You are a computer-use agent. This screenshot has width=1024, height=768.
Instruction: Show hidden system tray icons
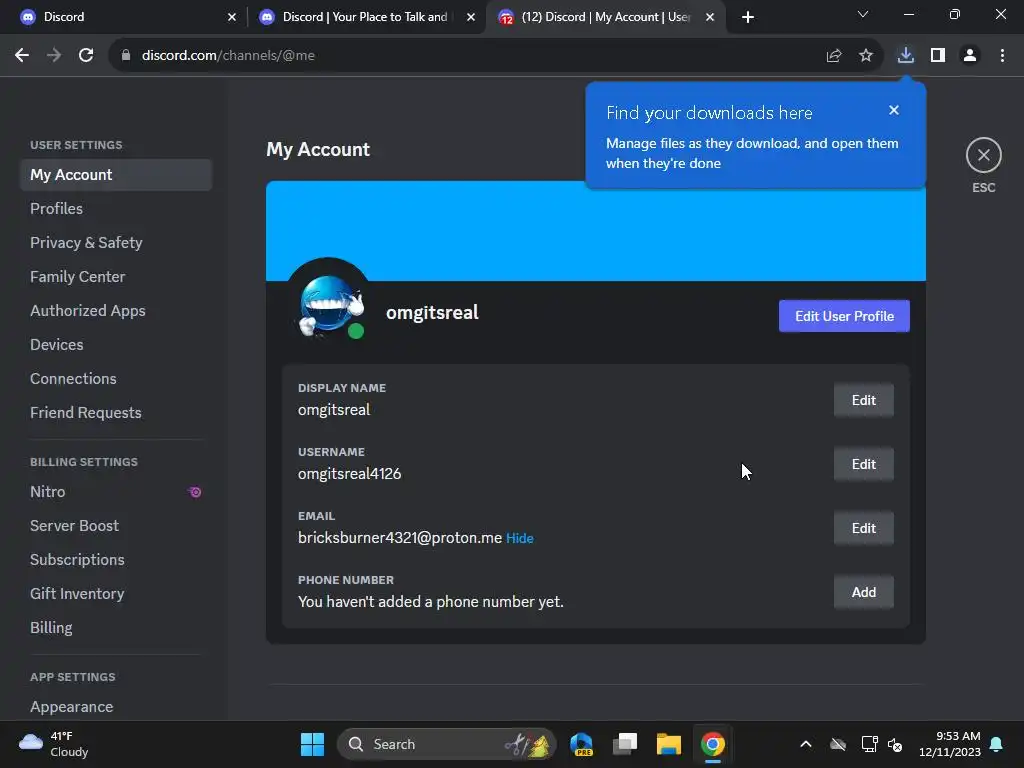tap(806, 744)
